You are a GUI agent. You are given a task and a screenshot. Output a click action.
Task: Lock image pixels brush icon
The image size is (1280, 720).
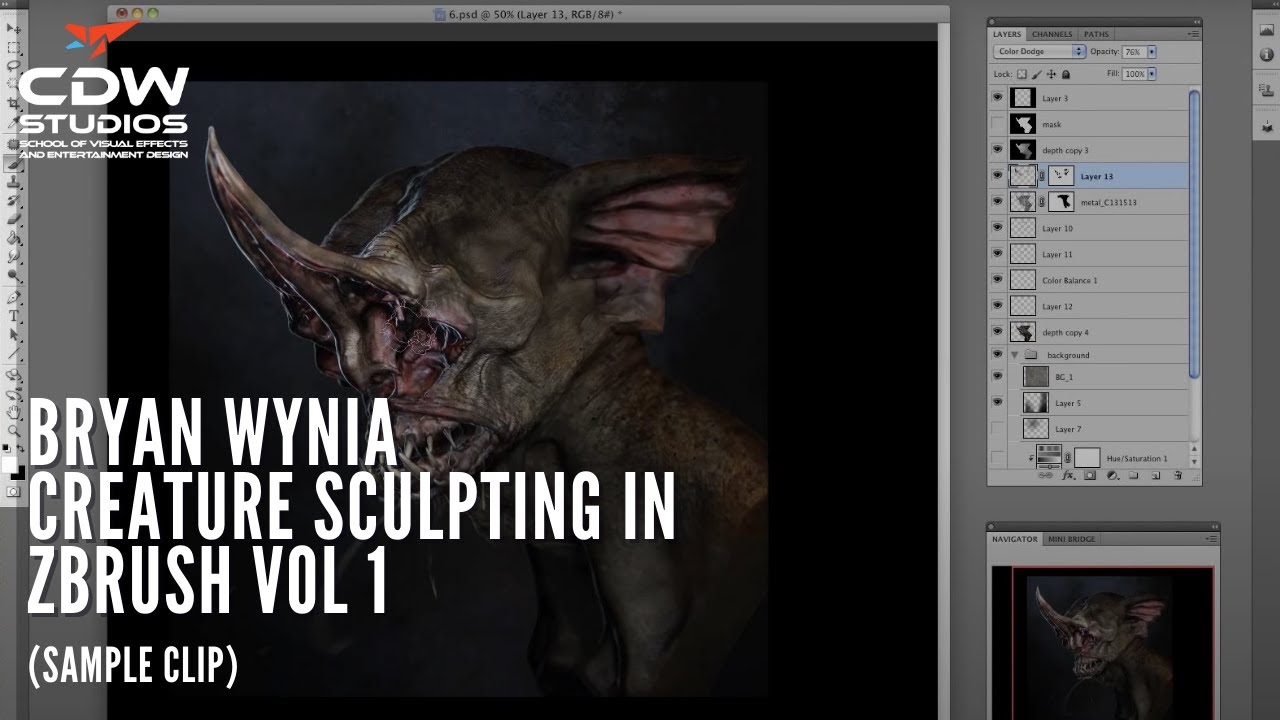tap(1037, 74)
